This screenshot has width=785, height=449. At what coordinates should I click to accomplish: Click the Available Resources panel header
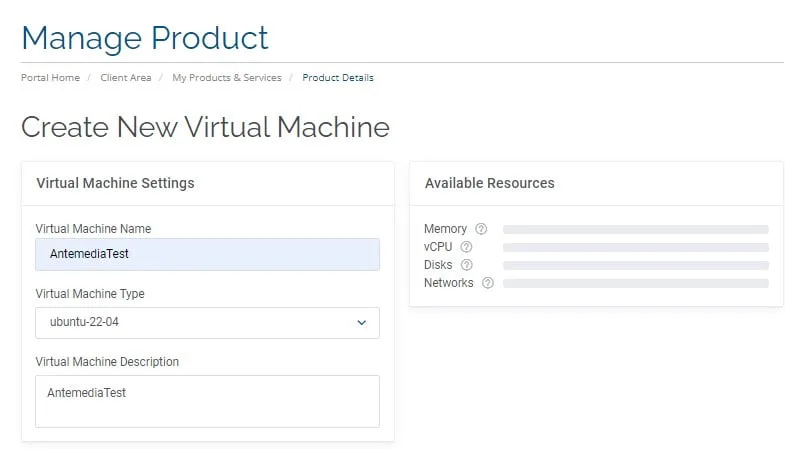[489, 183]
